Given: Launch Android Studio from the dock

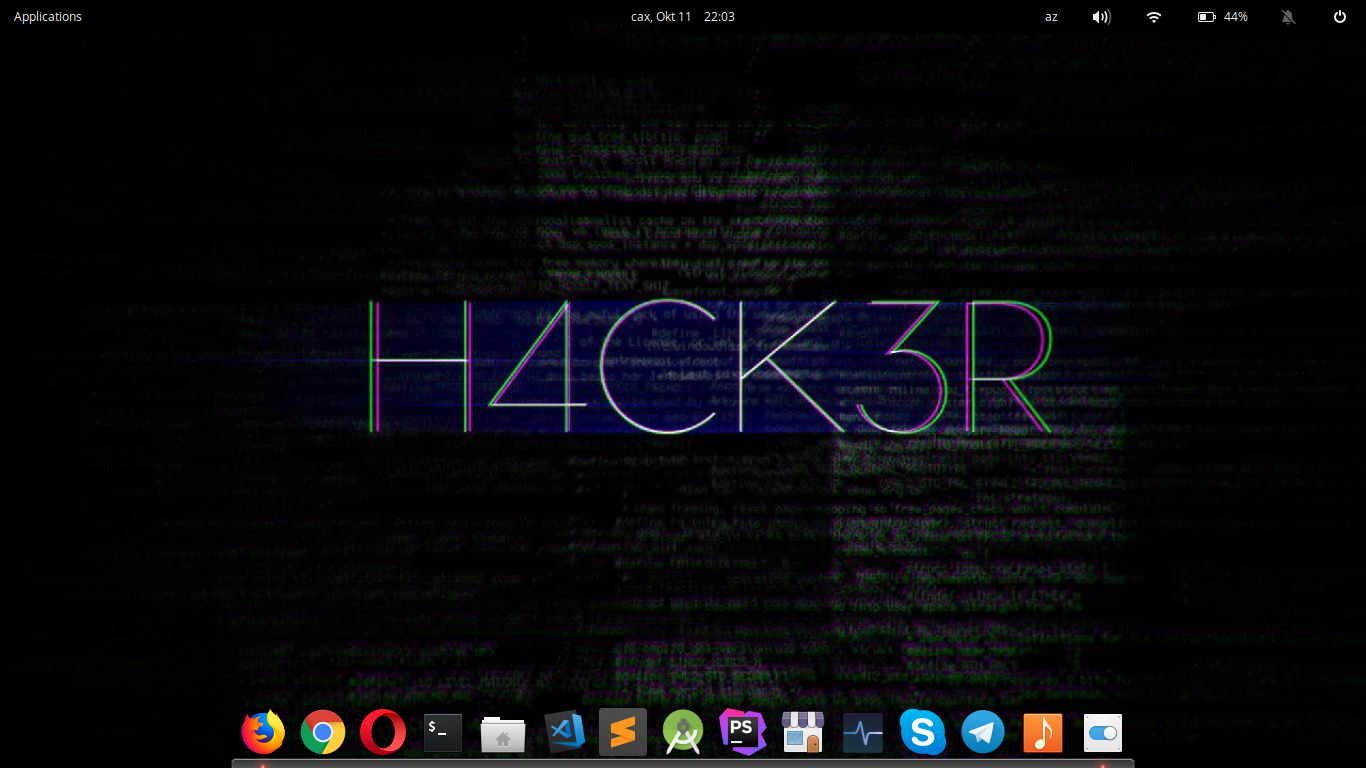Looking at the screenshot, I should click(x=683, y=733).
